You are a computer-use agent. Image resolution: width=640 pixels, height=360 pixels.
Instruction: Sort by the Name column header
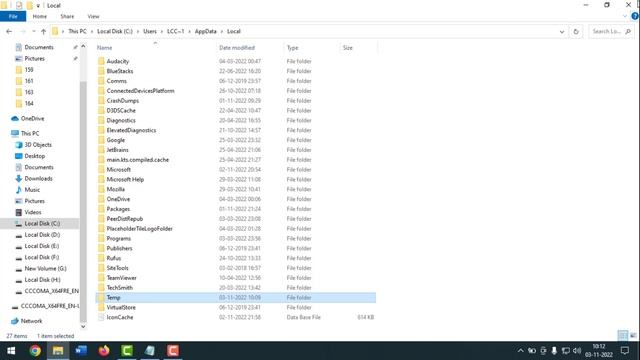pos(104,48)
